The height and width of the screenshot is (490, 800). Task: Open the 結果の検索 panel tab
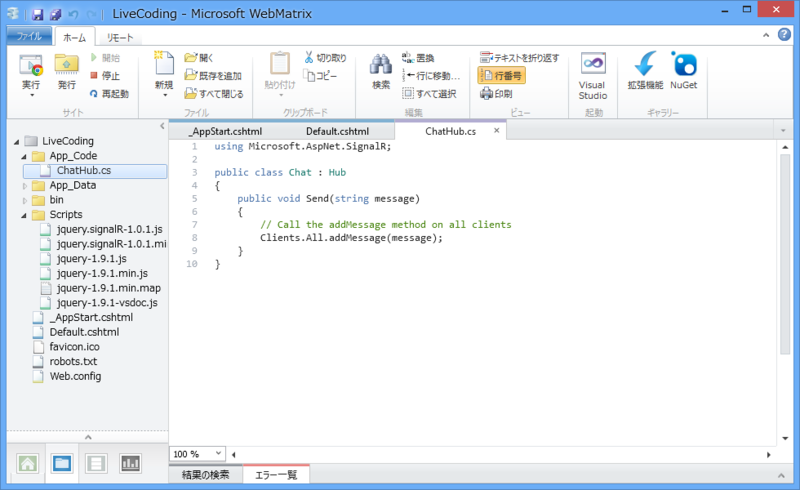tap(206, 475)
